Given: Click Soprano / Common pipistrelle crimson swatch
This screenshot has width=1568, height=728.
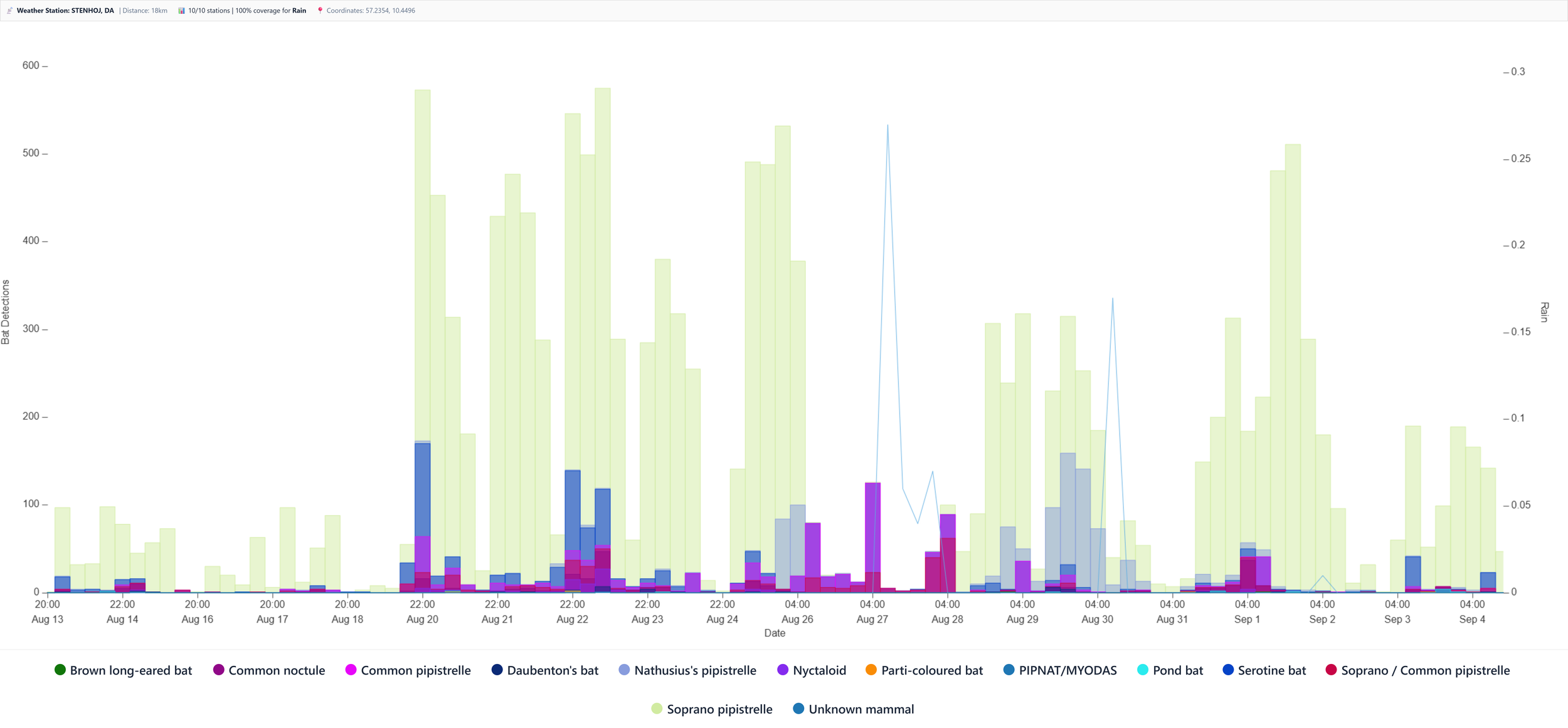Looking at the screenshot, I should click(x=1331, y=670).
